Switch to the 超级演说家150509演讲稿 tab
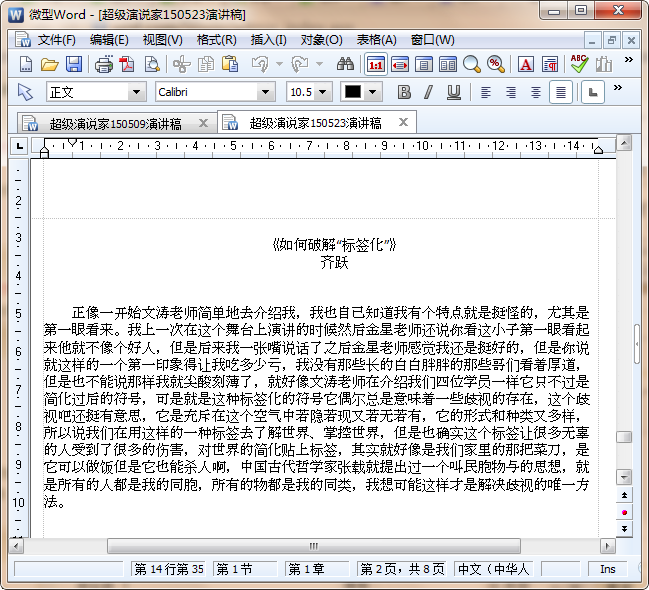Screen dimensions: 649x590 coord(115,124)
